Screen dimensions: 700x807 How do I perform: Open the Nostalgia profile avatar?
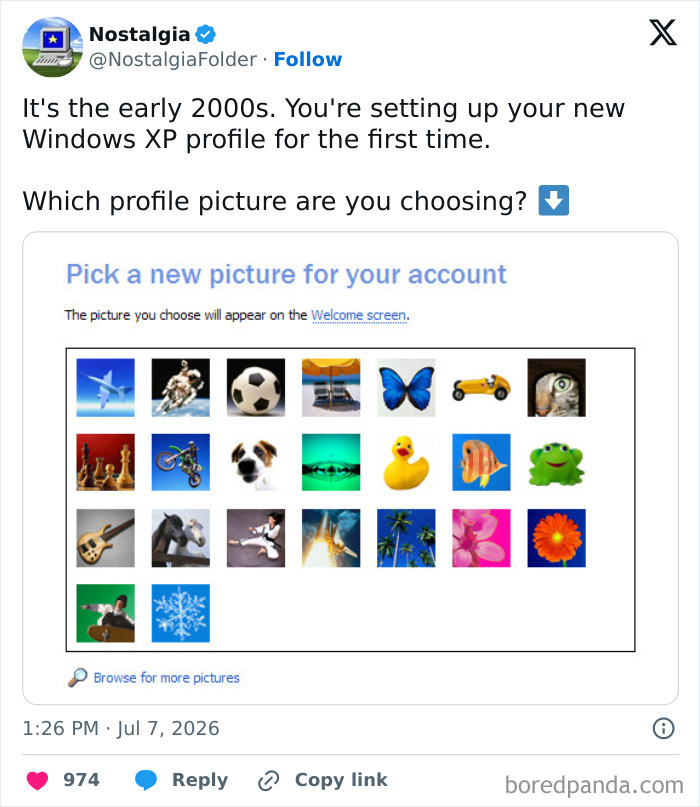[52, 47]
